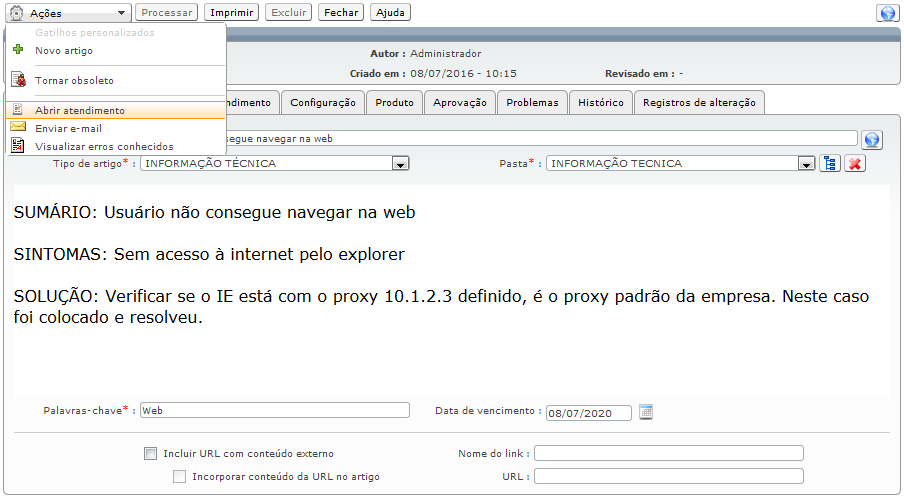This screenshot has height=498, width=904.
Task: Select Enviar e-mail in the actions menu
Action: click(68, 128)
